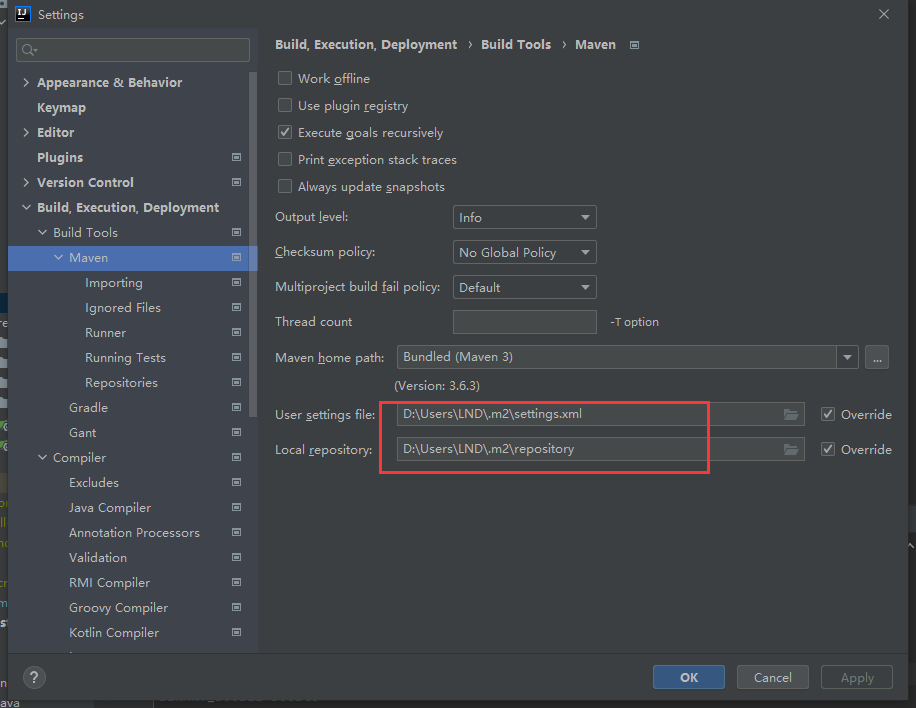Click the IntelliJ logo in the title bar

click(x=22, y=14)
